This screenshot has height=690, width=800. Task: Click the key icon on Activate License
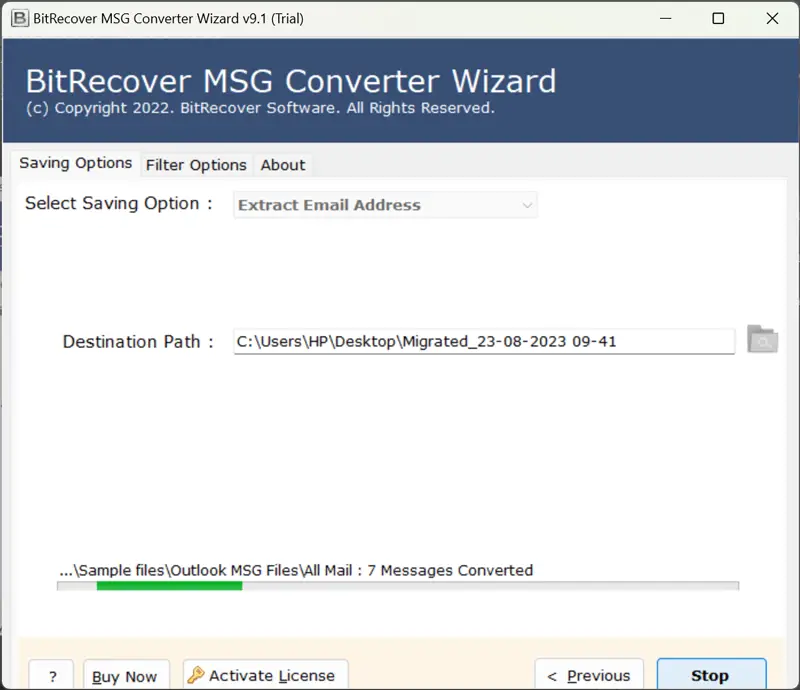click(196, 676)
